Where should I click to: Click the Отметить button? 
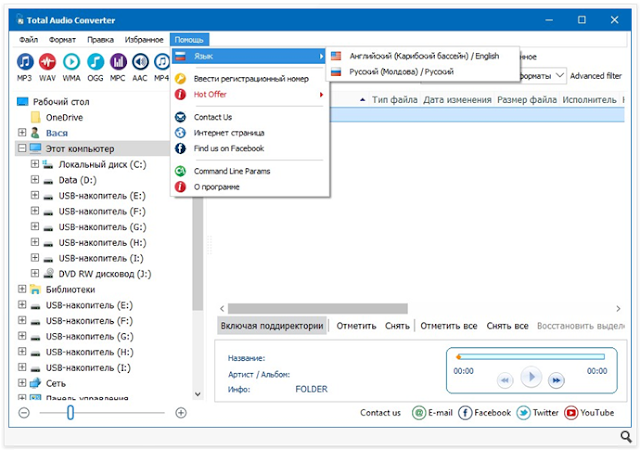click(x=356, y=326)
